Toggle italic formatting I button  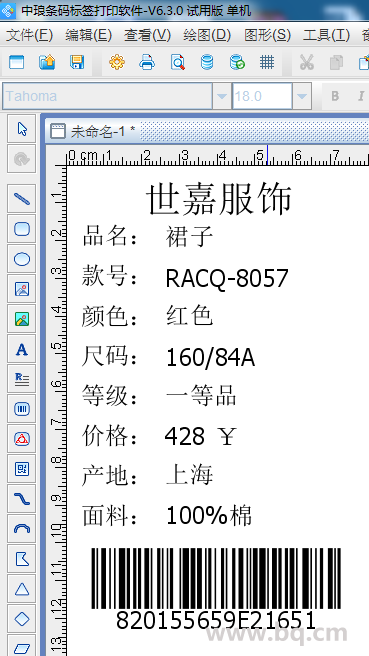click(361, 96)
